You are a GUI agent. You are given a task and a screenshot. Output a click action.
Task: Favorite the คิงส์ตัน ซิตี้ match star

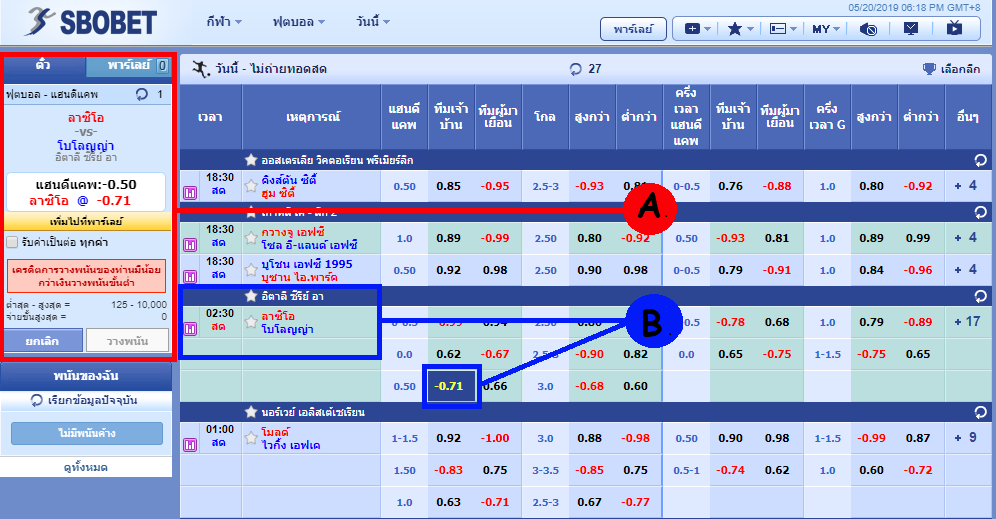(251, 186)
